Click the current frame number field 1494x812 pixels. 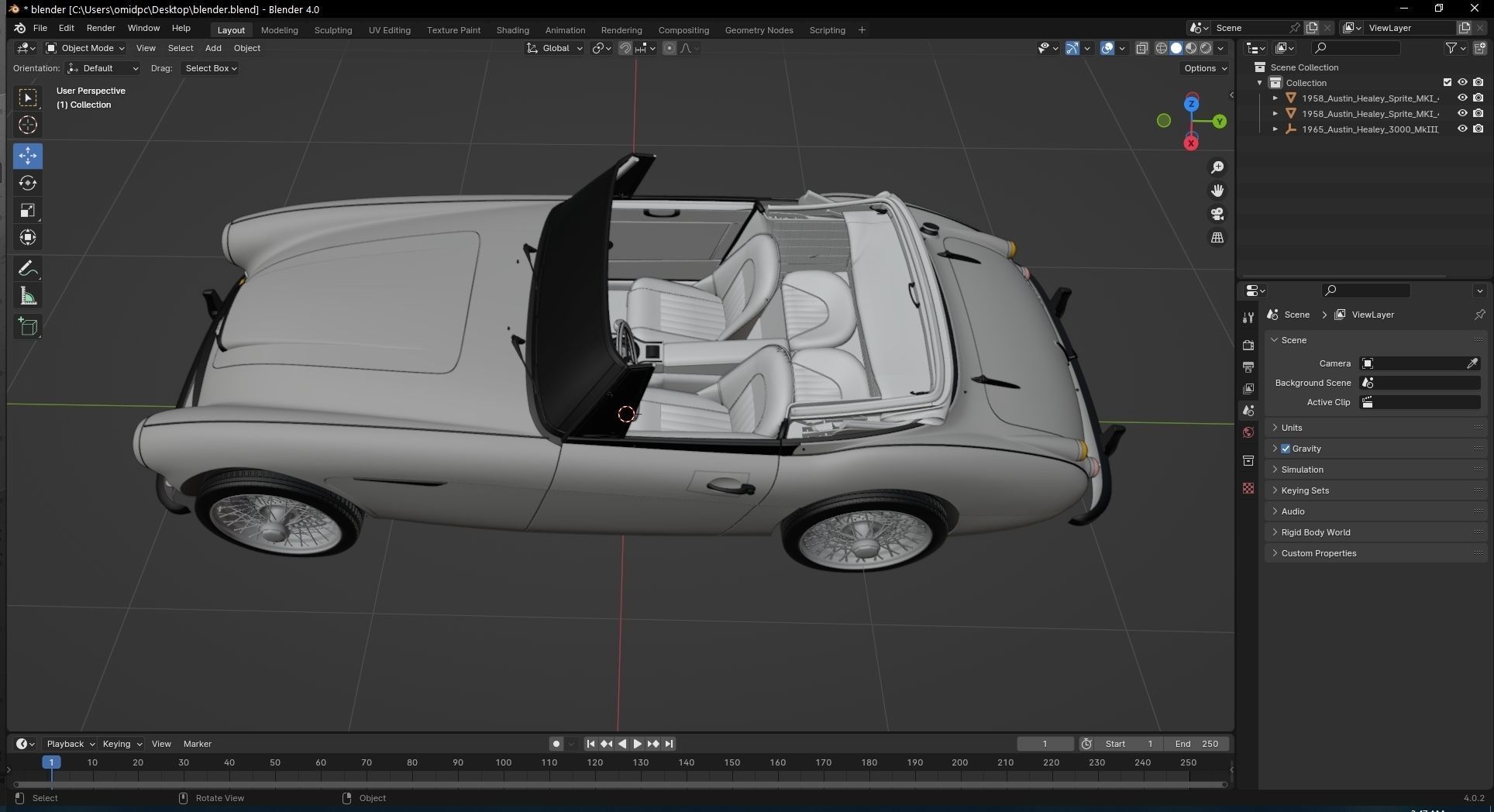tap(1045, 744)
